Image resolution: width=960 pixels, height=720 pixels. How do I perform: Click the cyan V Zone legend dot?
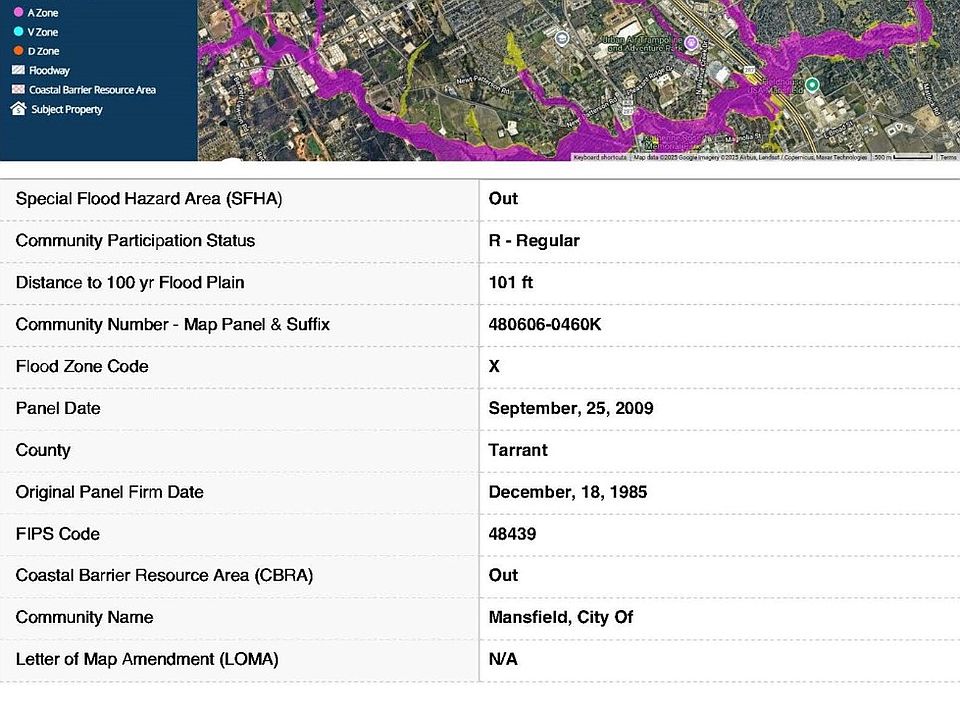point(18,32)
